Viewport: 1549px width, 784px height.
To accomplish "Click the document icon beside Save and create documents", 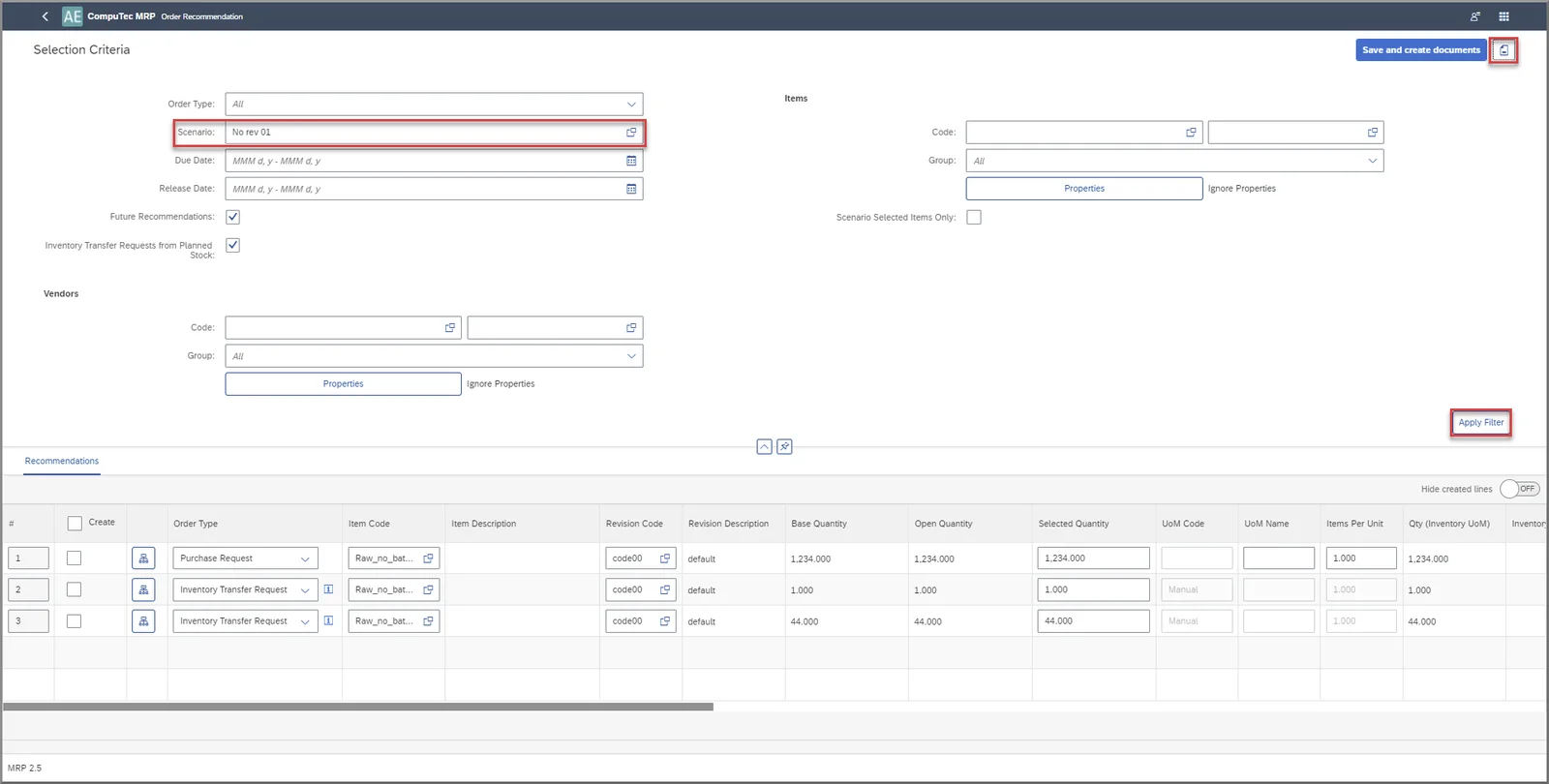I will [x=1503, y=50].
